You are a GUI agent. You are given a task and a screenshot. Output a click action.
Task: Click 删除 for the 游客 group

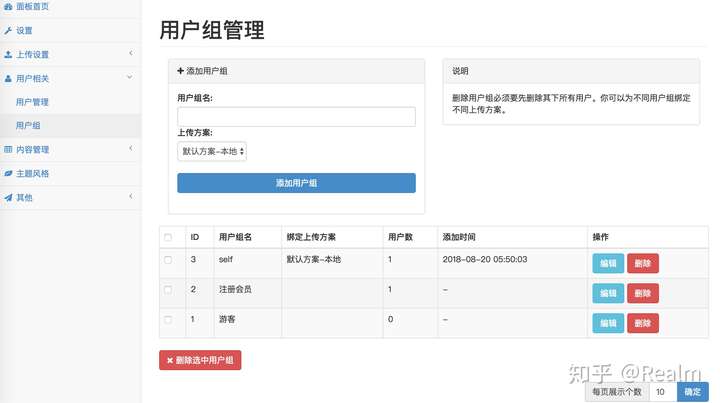pyautogui.click(x=643, y=323)
